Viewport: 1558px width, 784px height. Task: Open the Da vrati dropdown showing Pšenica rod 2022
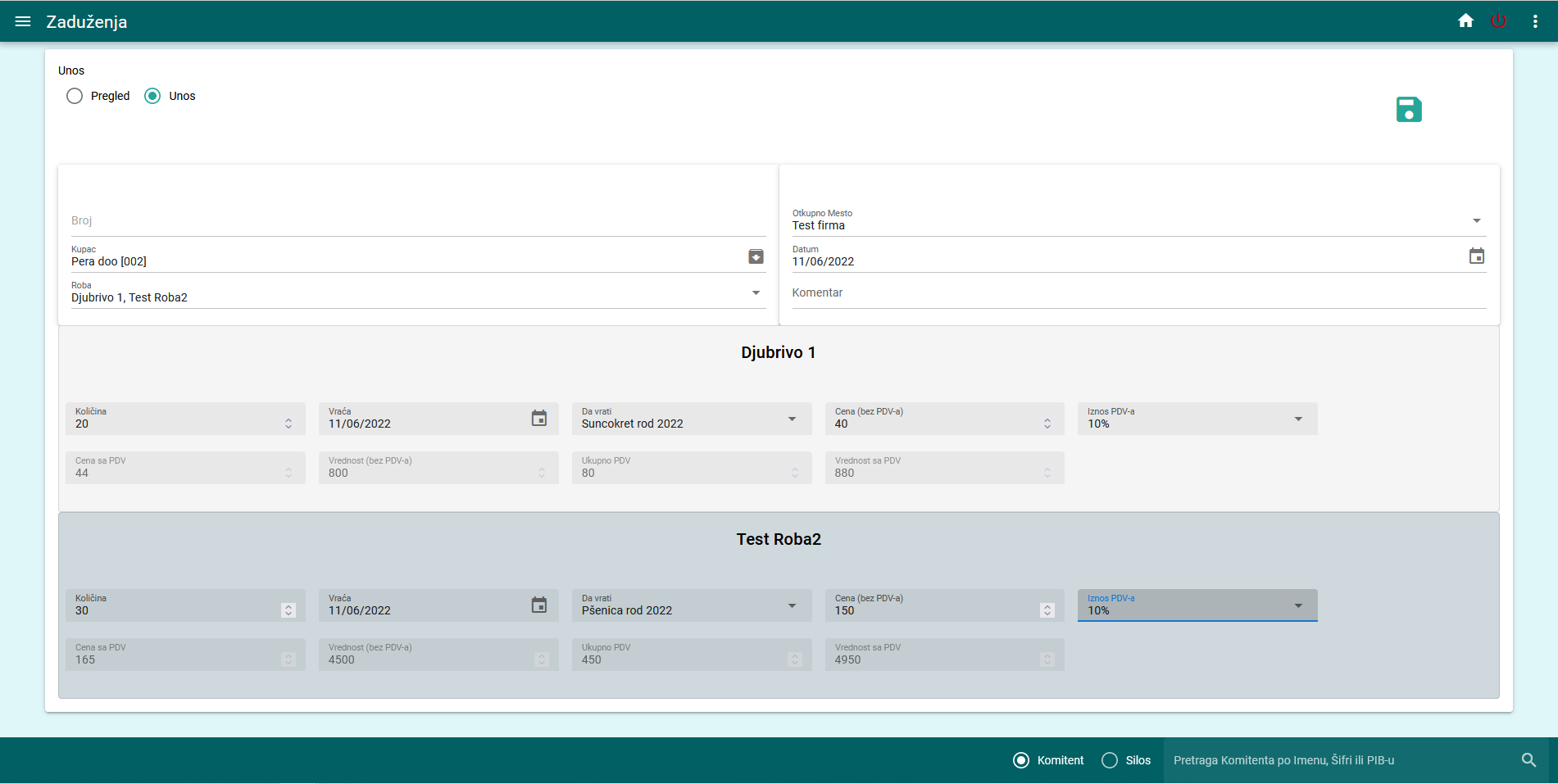(791, 605)
